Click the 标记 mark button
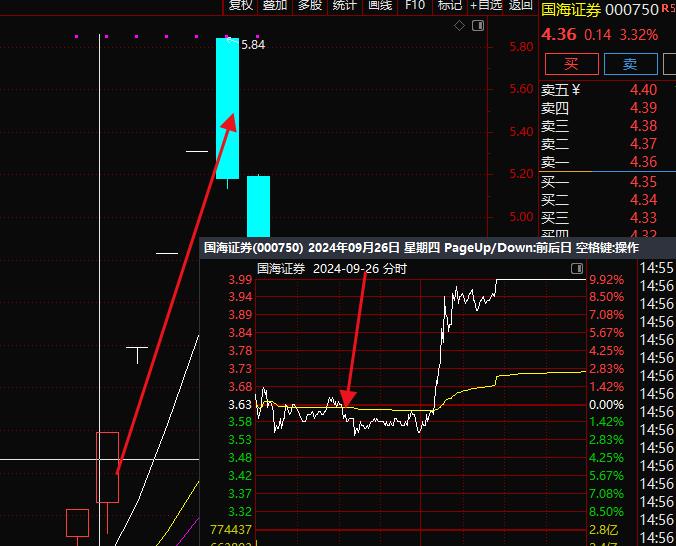 pyautogui.click(x=450, y=6)
